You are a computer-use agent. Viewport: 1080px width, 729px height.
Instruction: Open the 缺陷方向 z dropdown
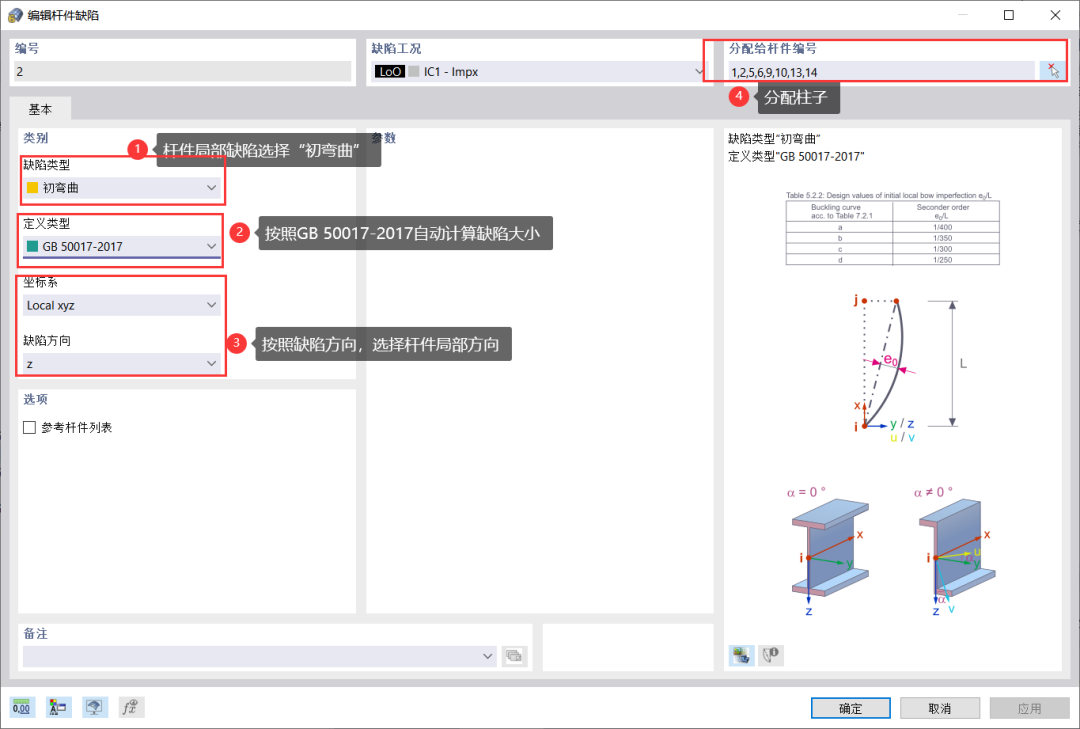tap(122, 364)
